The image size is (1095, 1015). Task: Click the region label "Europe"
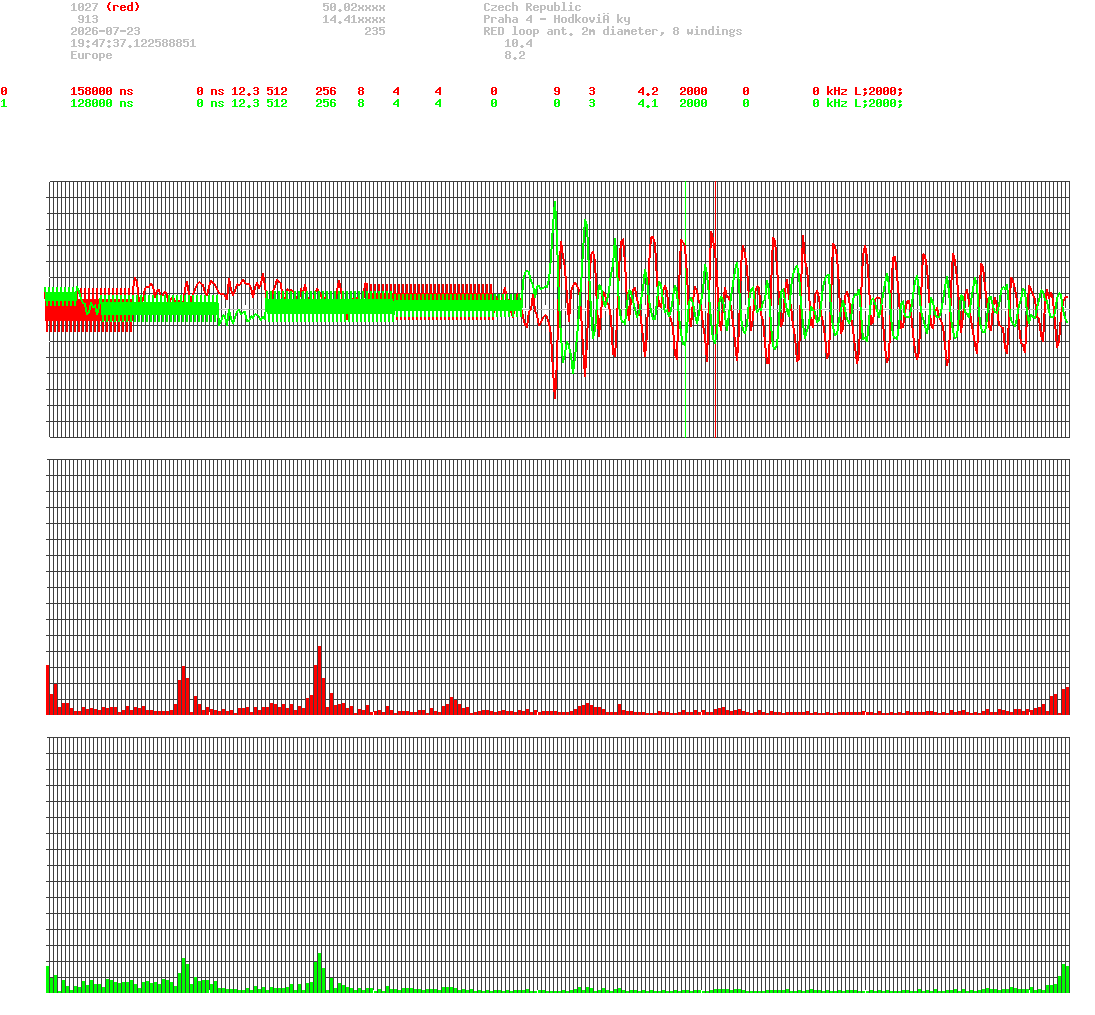(x=91, y=55)
